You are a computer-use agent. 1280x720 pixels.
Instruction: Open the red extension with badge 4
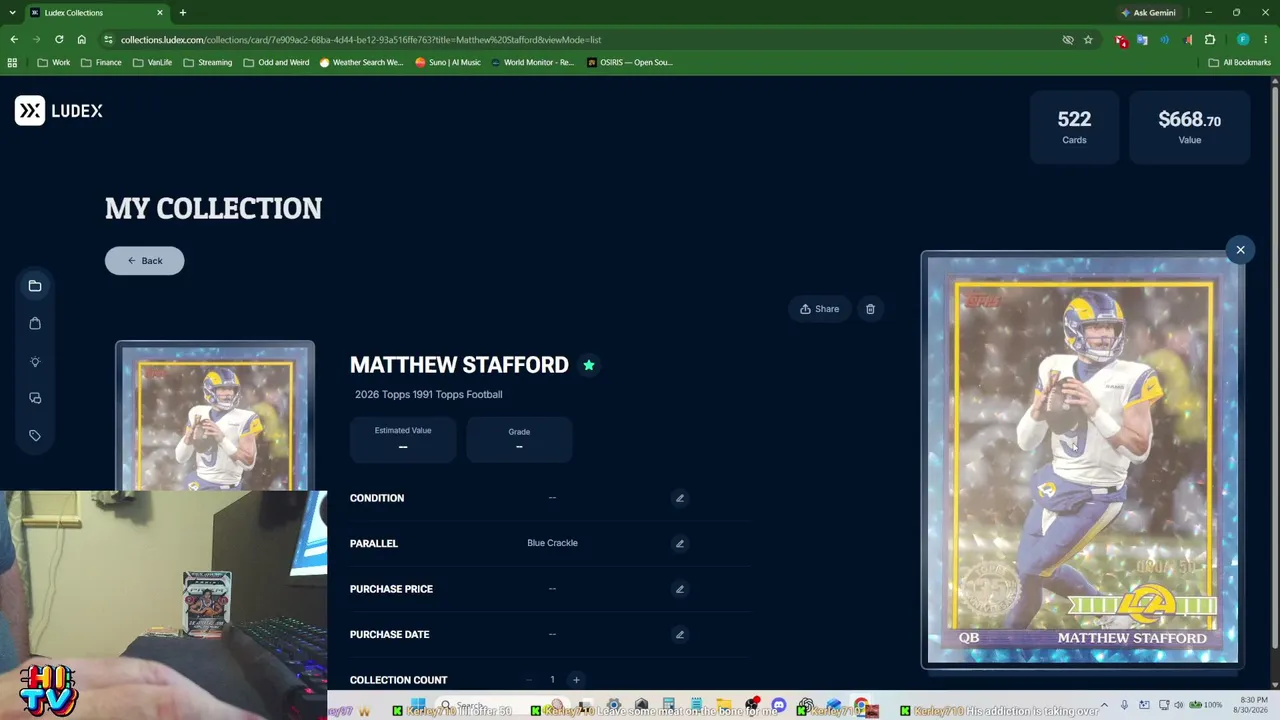click(x=1121, y=40)
